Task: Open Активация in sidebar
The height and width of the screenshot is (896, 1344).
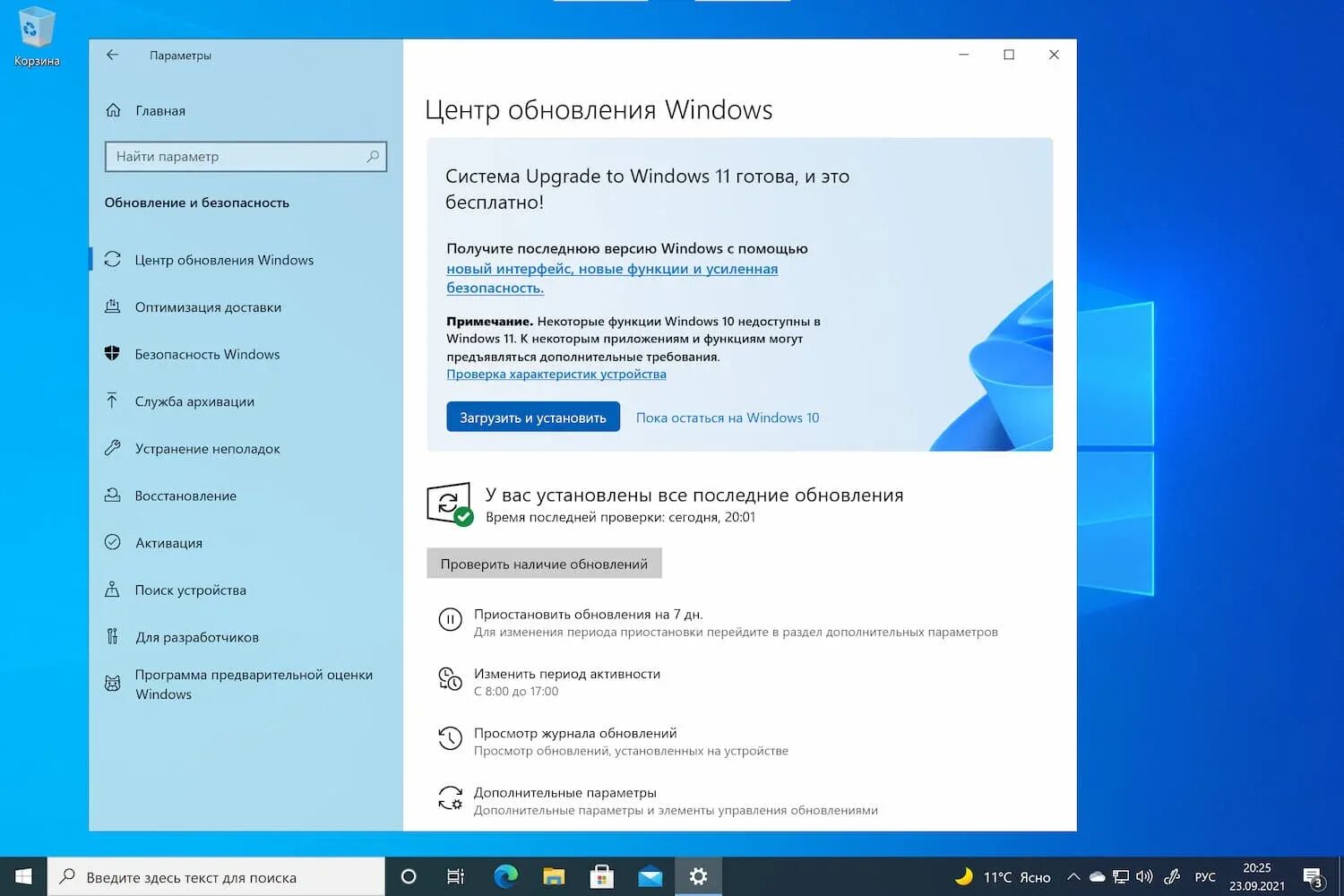Action: point(246,542)
